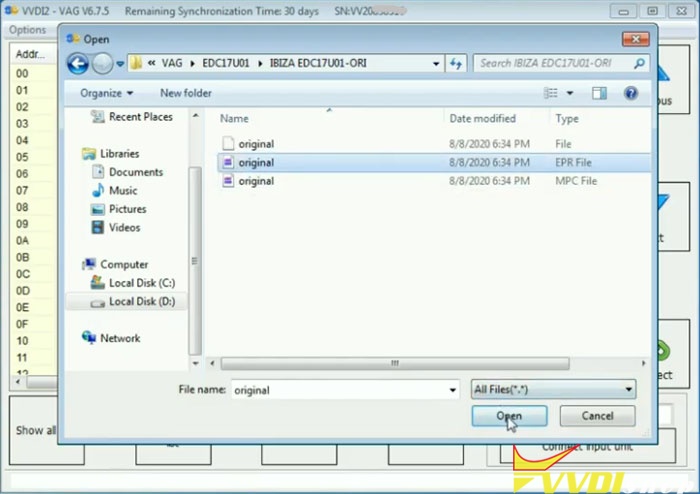The height and width of the screenshot is (494, 700).
Task: Open Options menu in VVDI2 window
Action: [x=27, y=30]
